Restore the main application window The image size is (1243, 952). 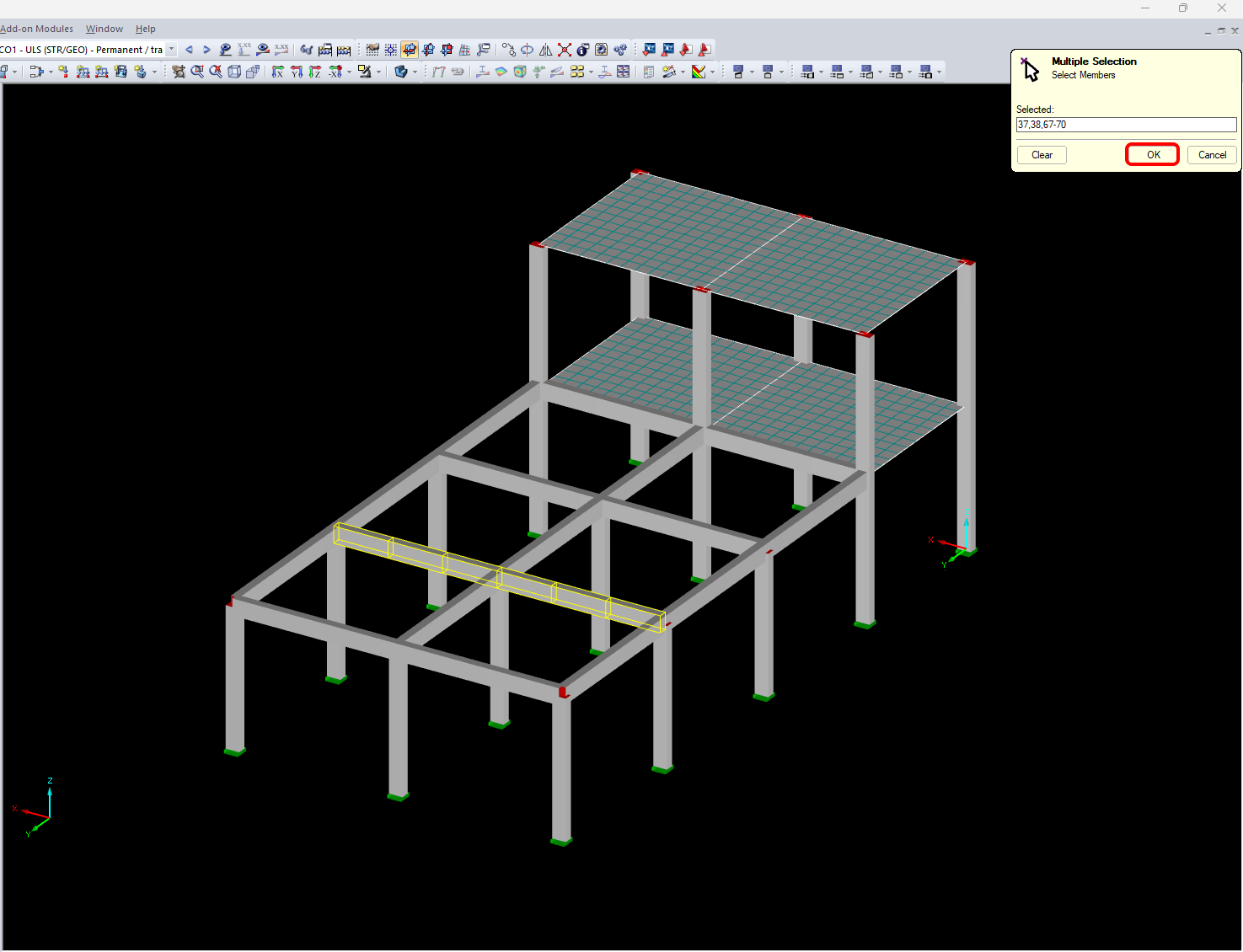1183,8
